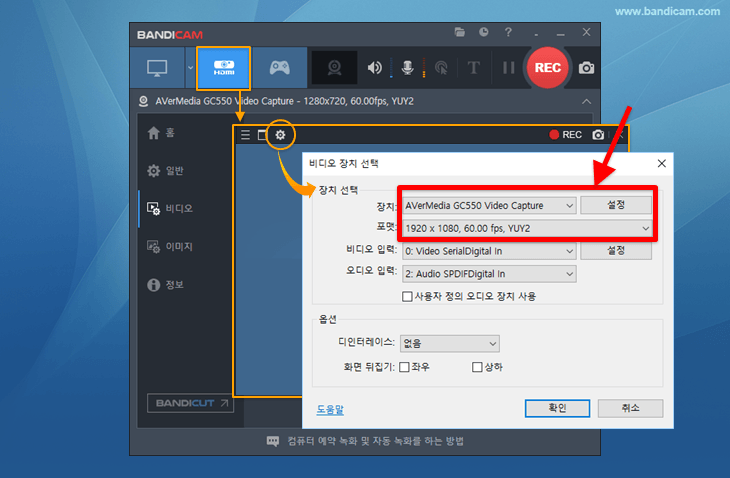Open 장치 device dropdown
730x478 pixels.
[x=489, y=206]
